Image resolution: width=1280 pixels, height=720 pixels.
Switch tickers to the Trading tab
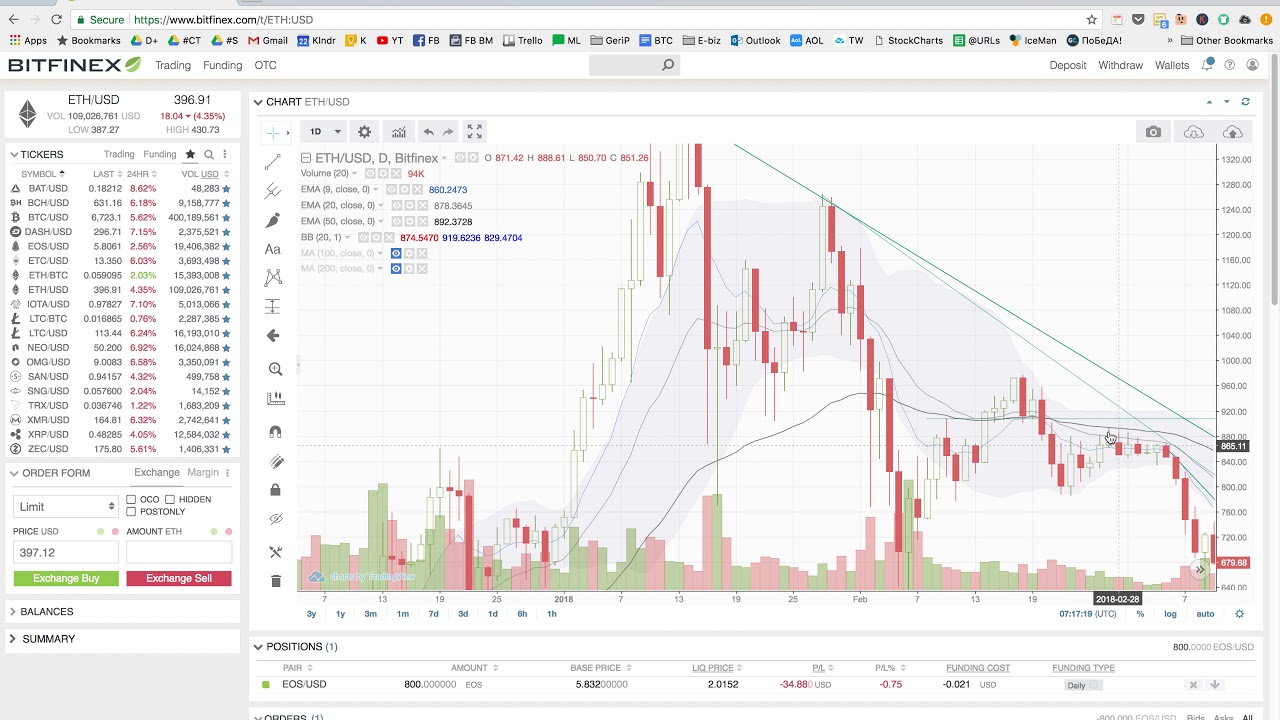(x=119, y=154)
